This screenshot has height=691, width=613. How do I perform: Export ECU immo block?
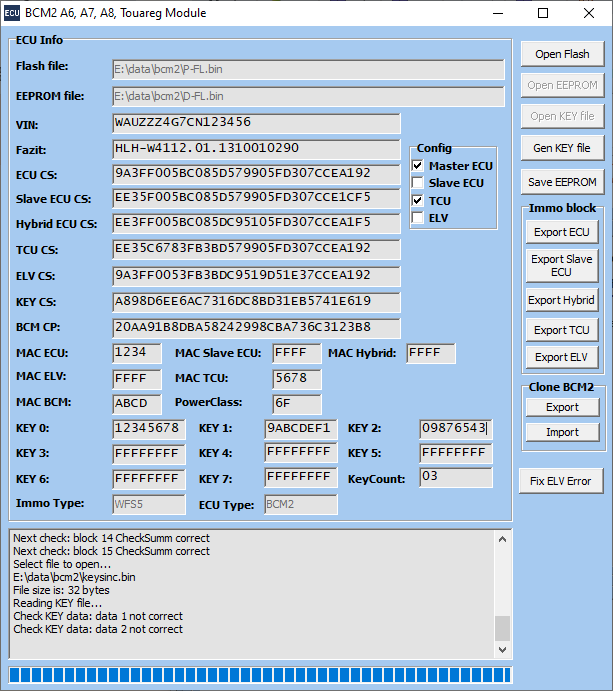[x=562, y=232]
